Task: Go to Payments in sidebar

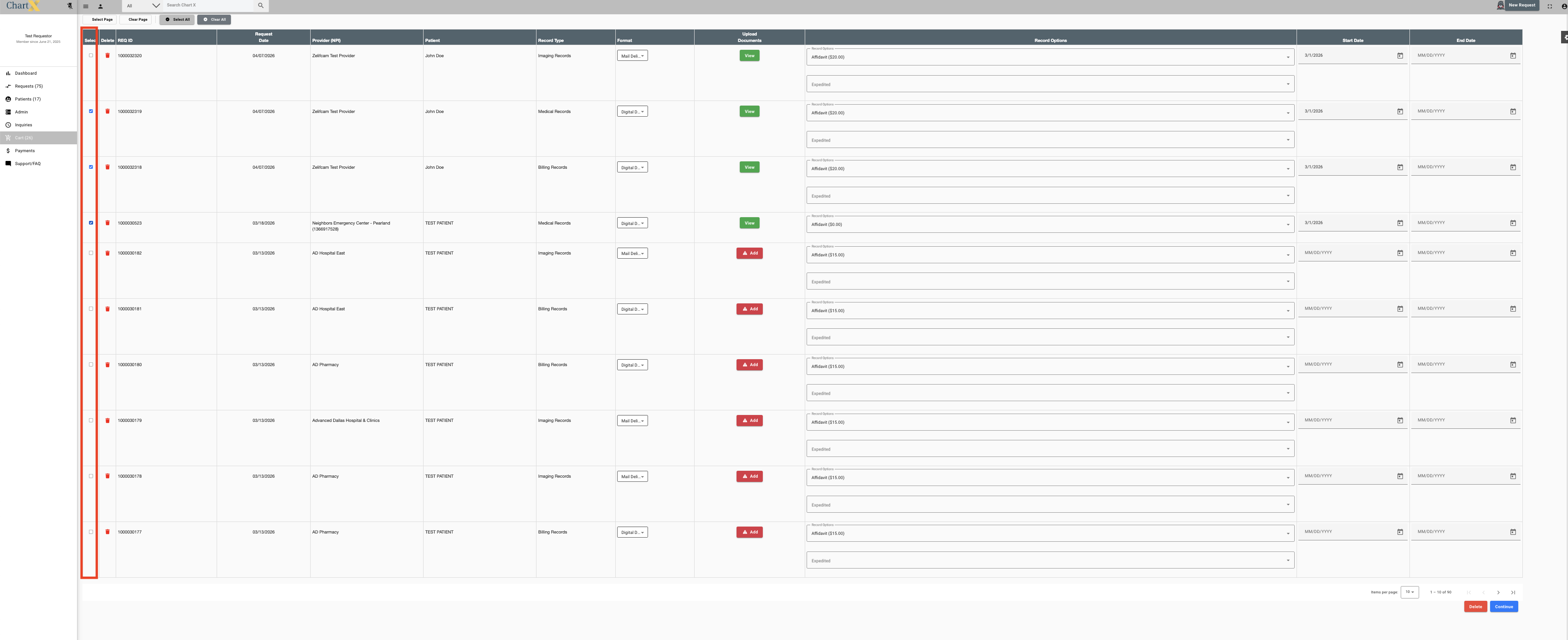Action: point(24,150)
